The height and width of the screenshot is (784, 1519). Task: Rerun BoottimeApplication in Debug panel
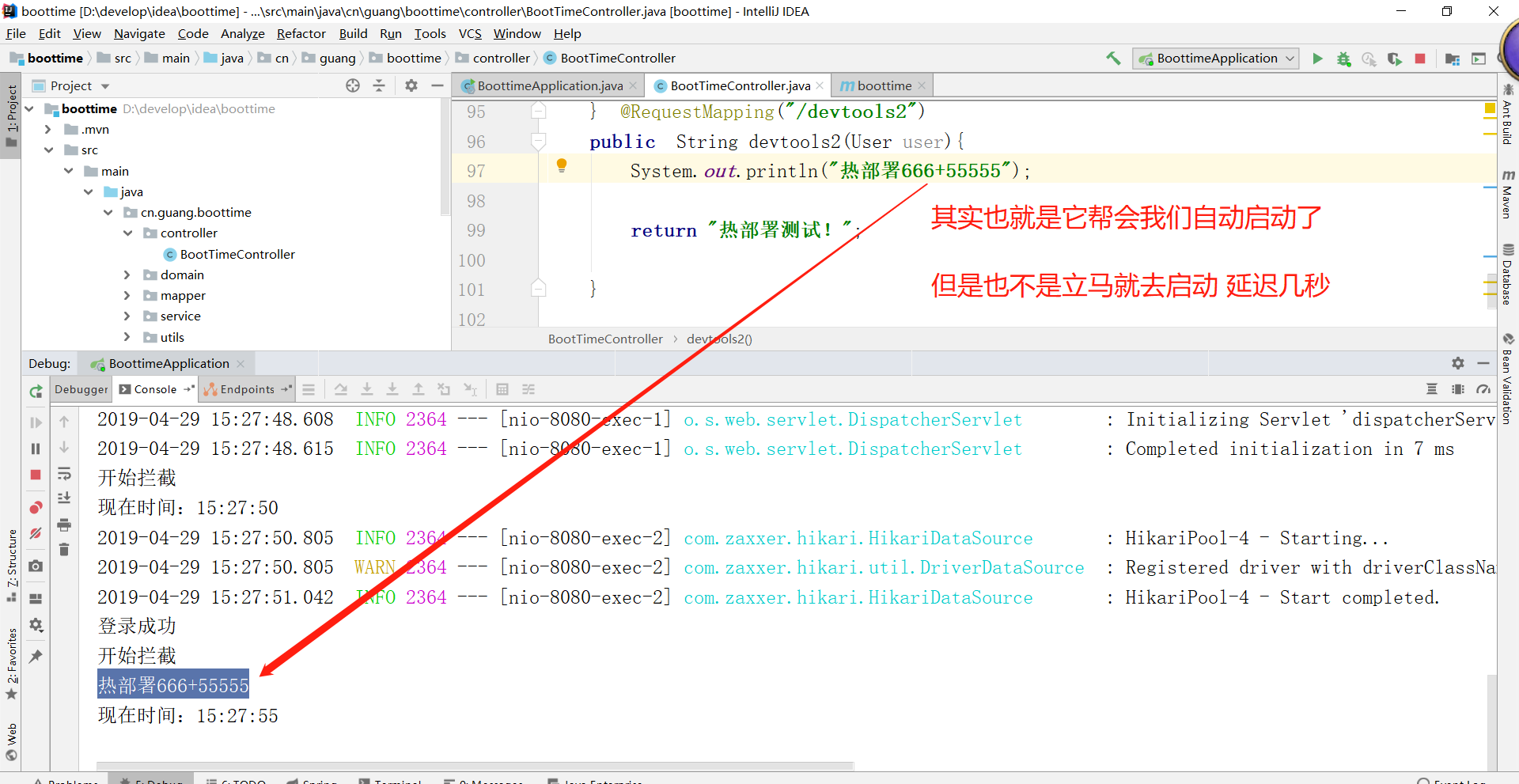(x=36, y=391)
